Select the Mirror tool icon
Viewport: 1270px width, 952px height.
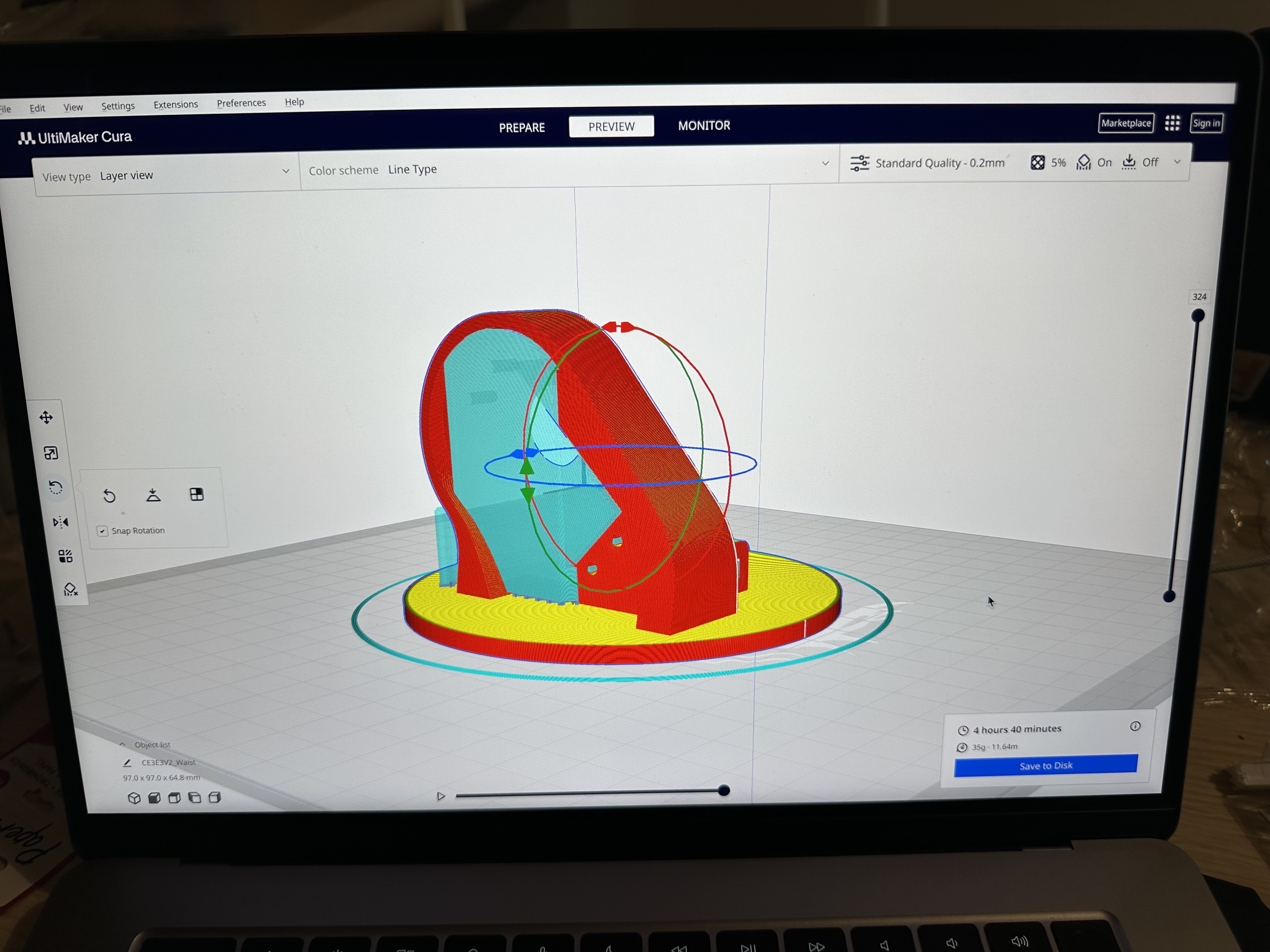60,522
